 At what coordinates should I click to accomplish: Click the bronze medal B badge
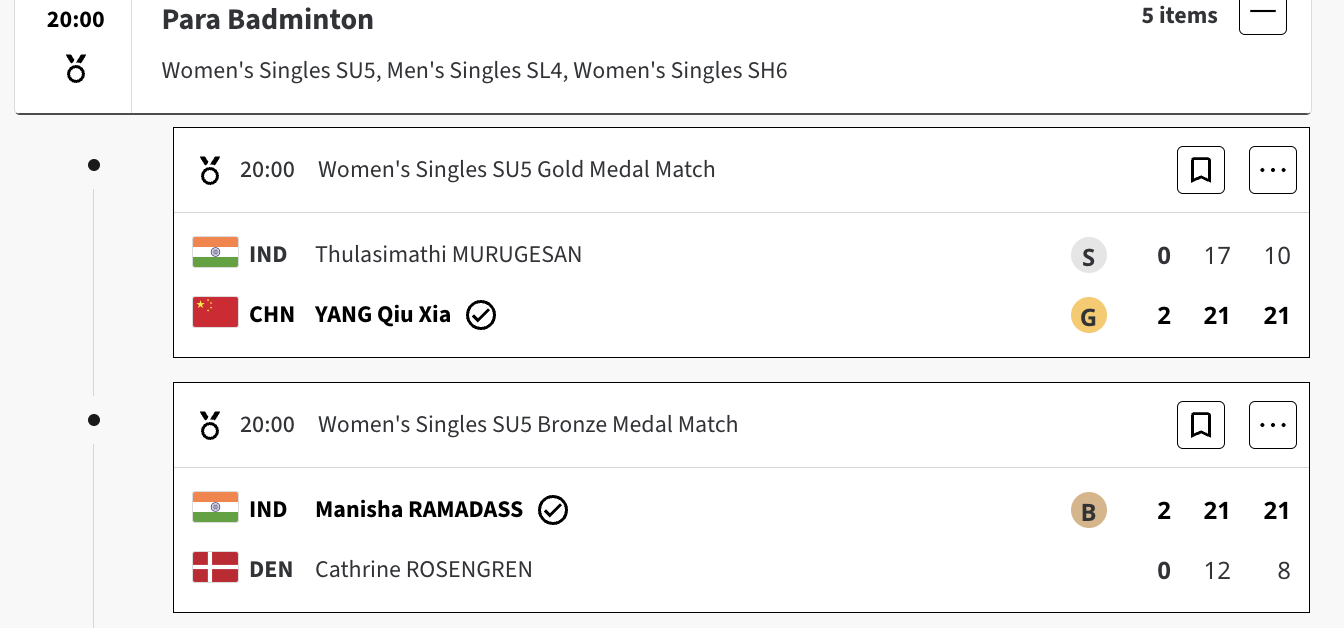click(1089, 512)
